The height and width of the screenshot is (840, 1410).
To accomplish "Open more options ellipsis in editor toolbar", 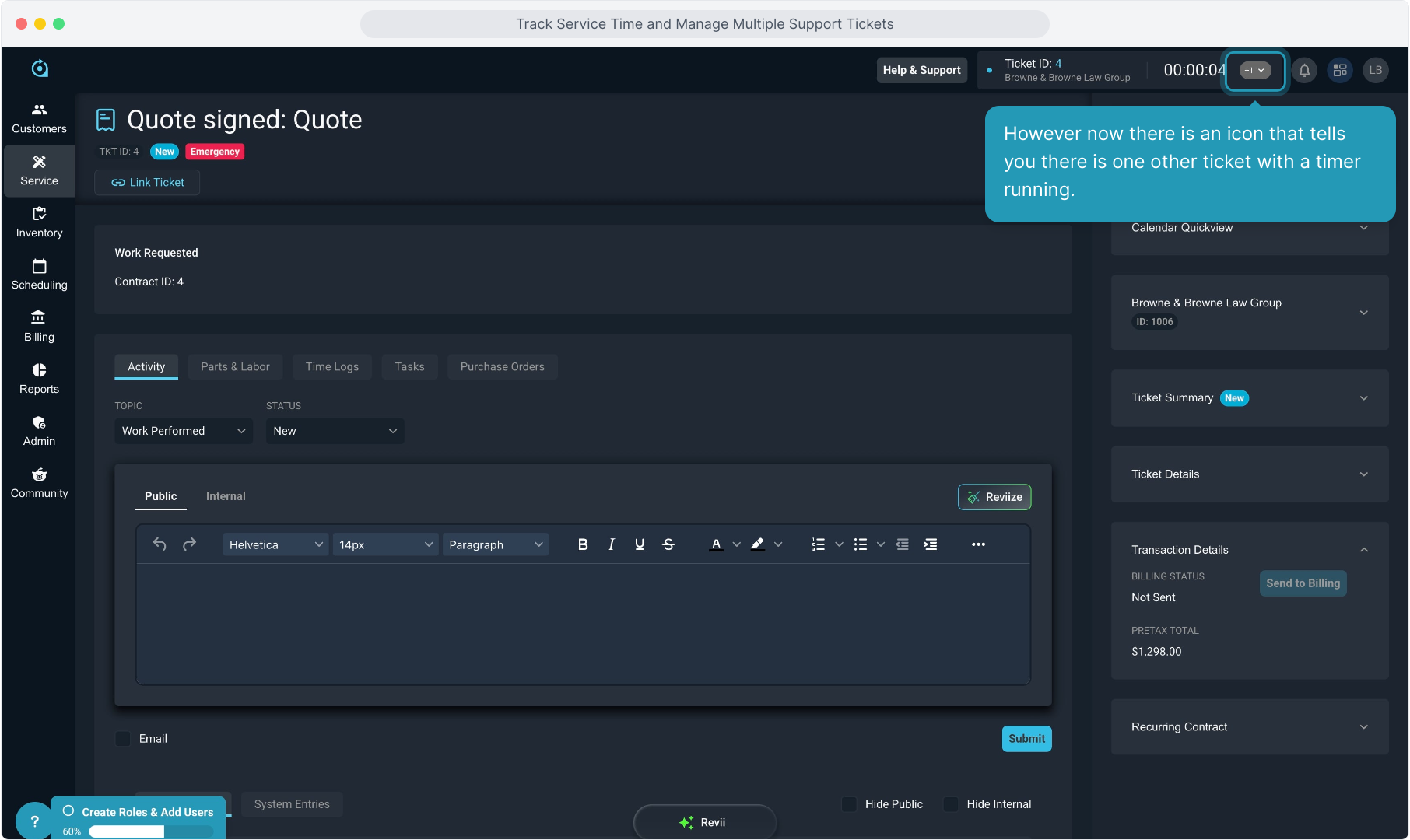I will coord(978,544).
